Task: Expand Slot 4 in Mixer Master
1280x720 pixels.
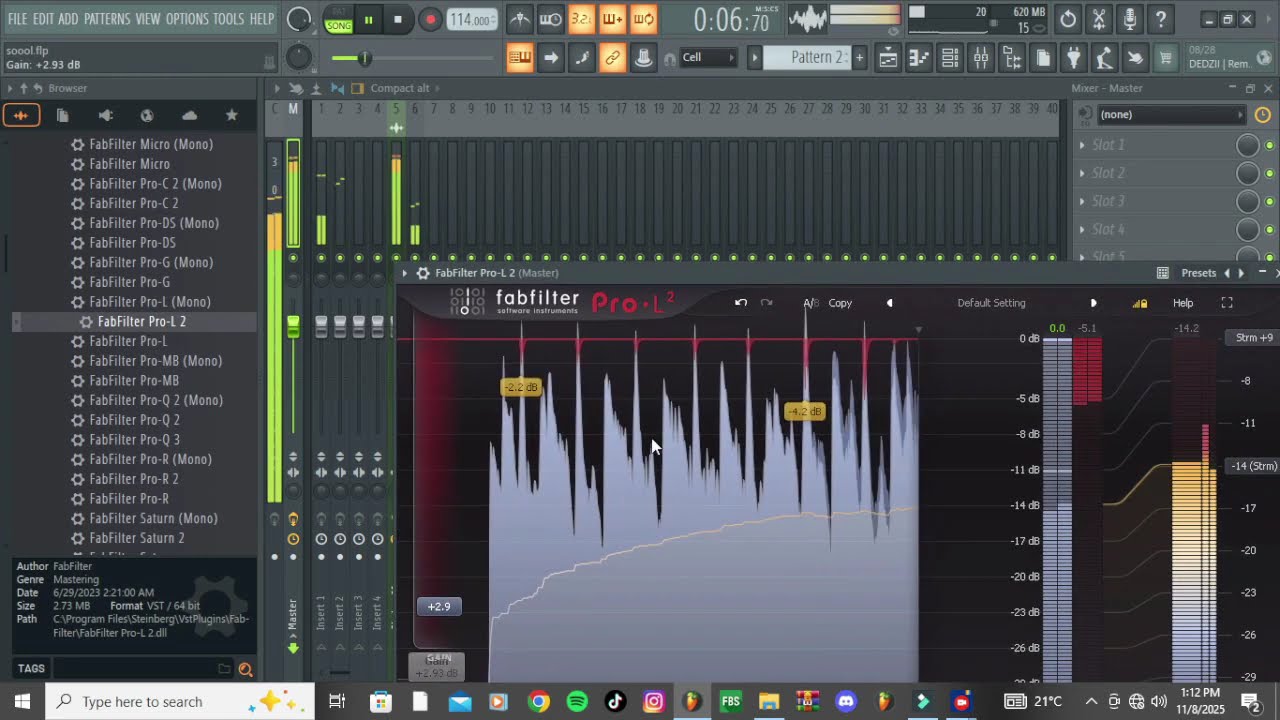Action: 1082,229
